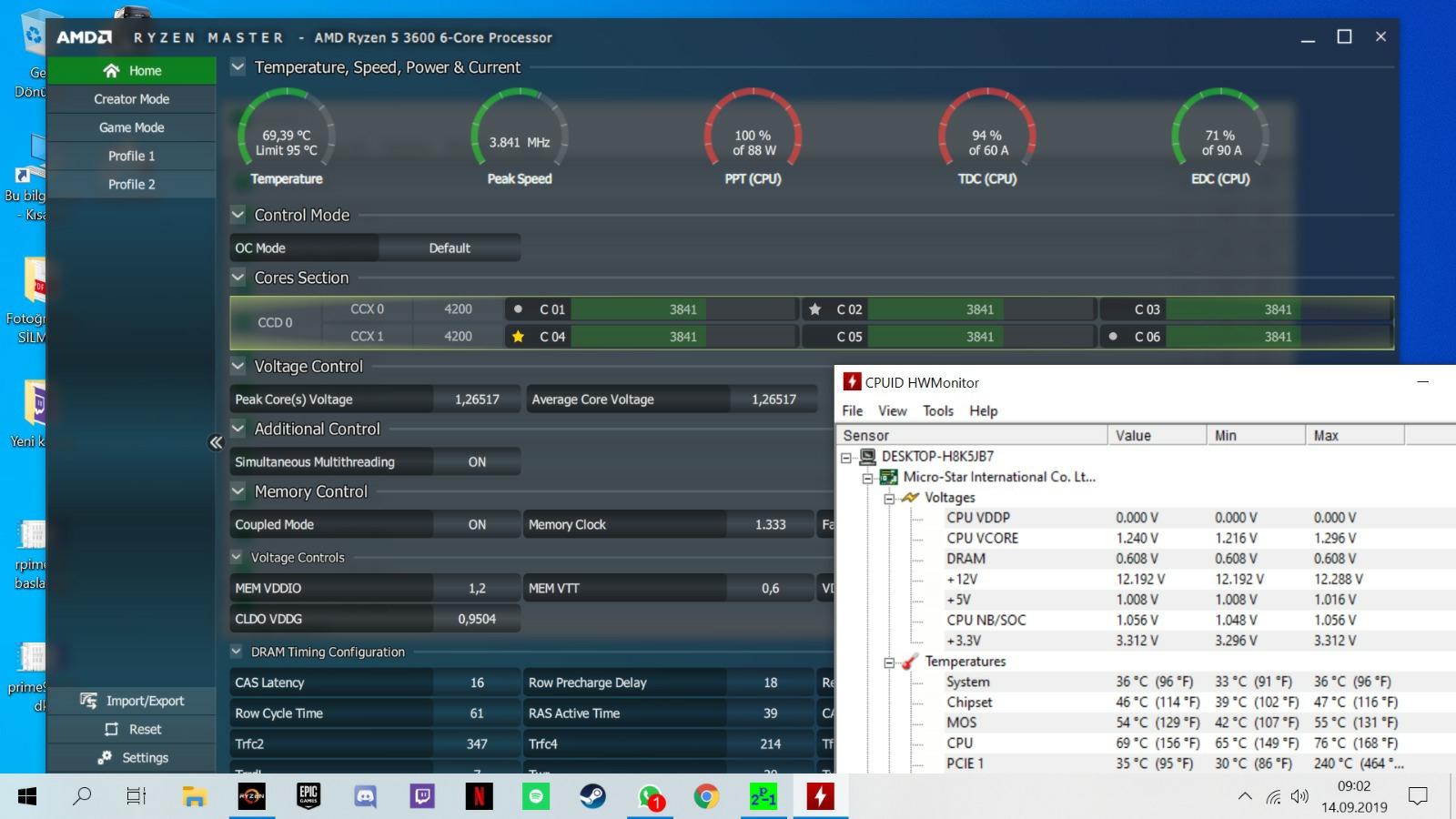Collapse the Additional Control section

(238, 428)
